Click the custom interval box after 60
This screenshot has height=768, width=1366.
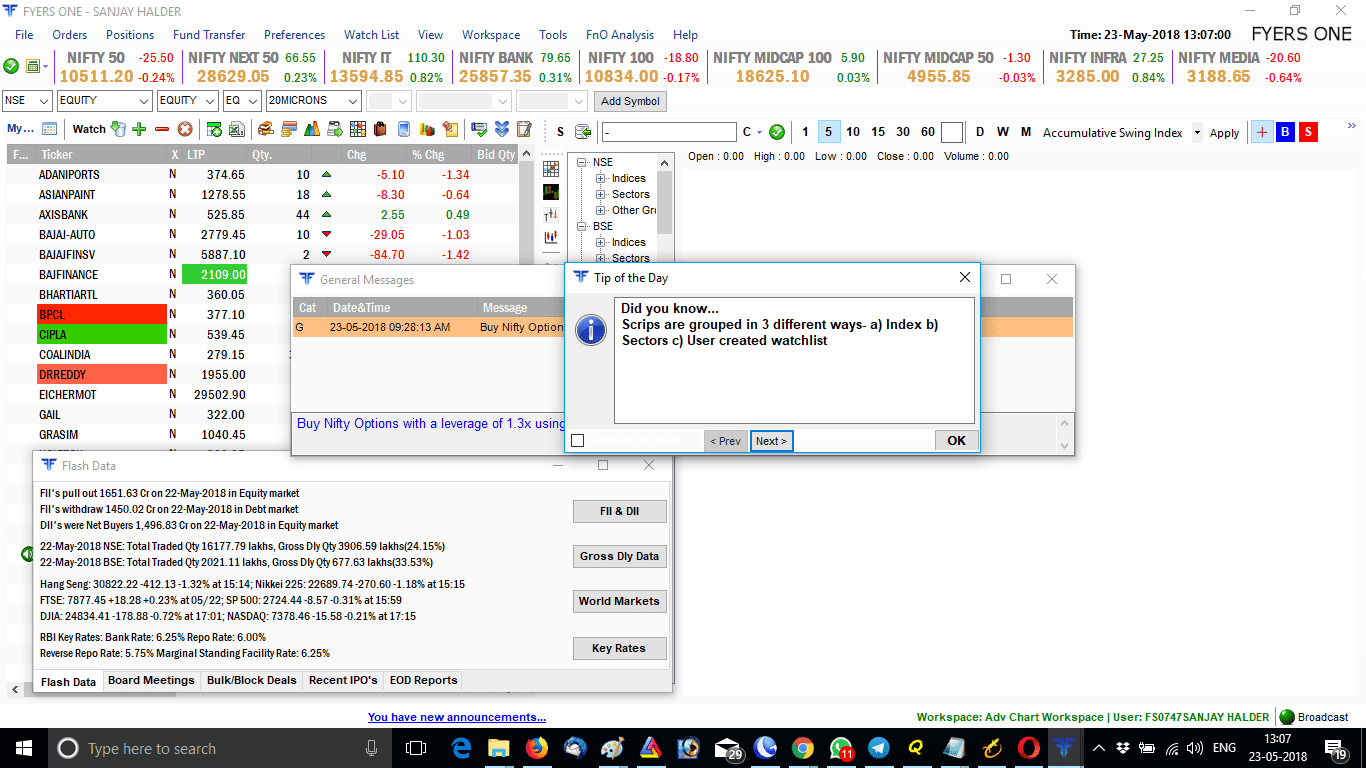(952, 132)
